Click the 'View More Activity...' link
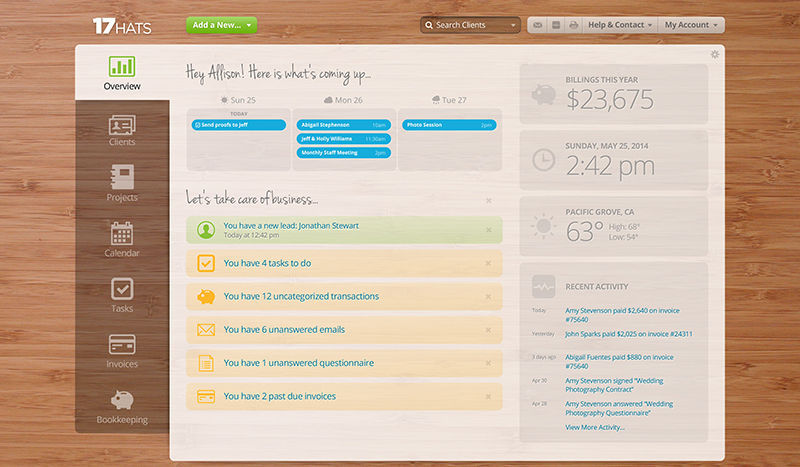 (x=594, y=427)
